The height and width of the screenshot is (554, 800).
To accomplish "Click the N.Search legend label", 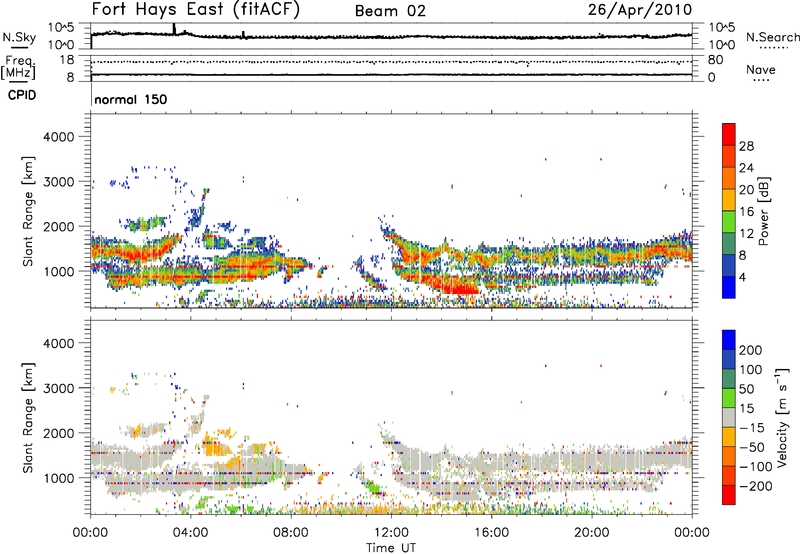I will click(x=772, y=37).
